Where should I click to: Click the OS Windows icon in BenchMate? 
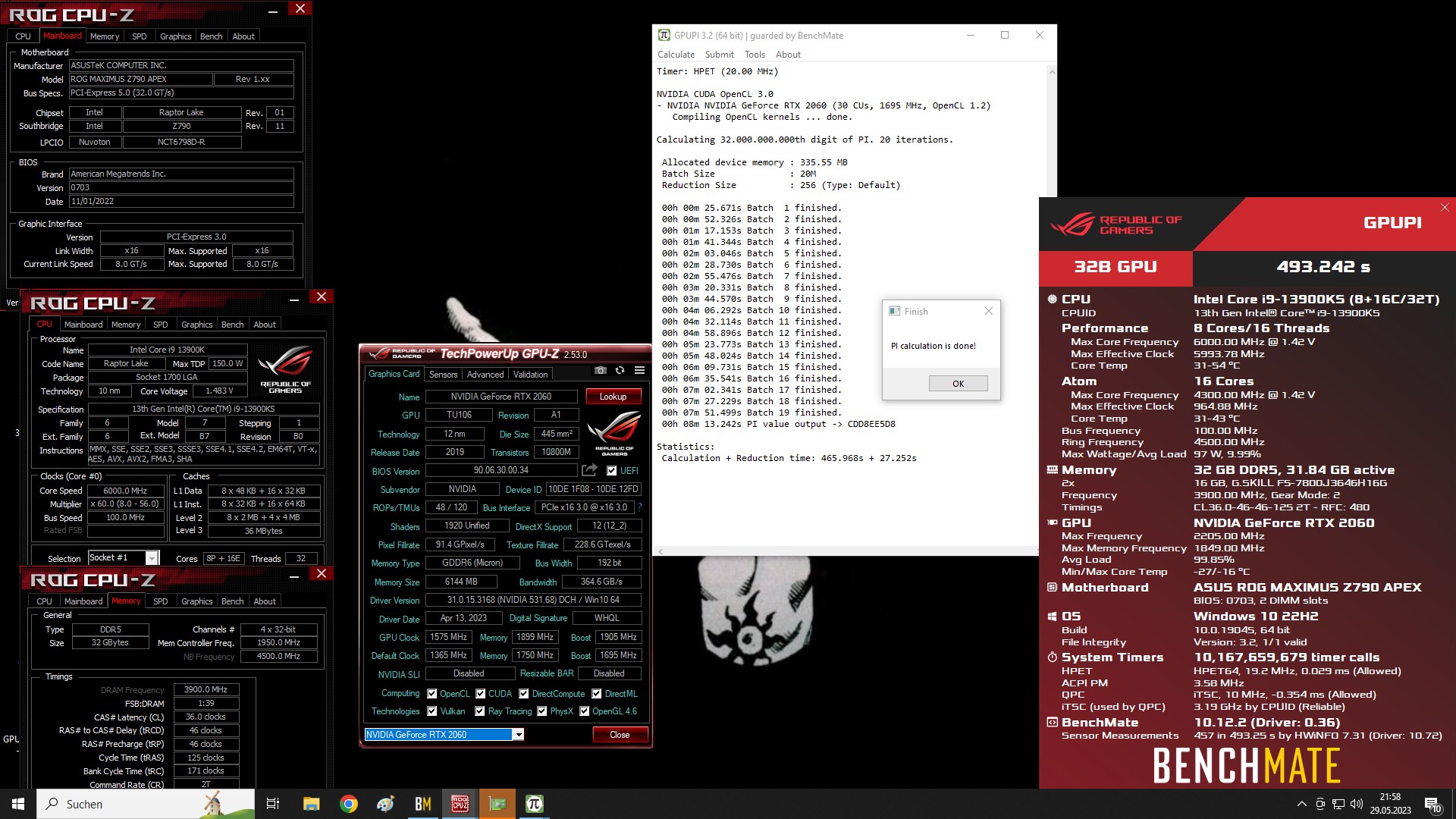(x=1052, y=617)
